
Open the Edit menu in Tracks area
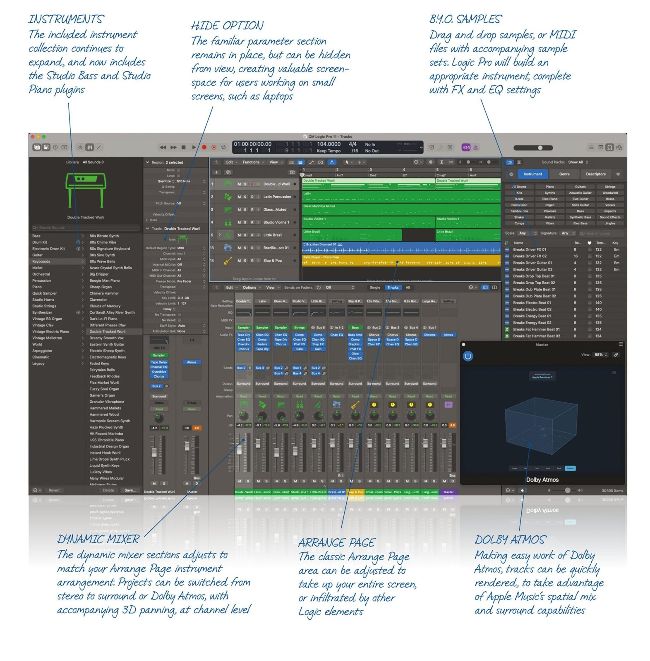[x=229, y=161]
